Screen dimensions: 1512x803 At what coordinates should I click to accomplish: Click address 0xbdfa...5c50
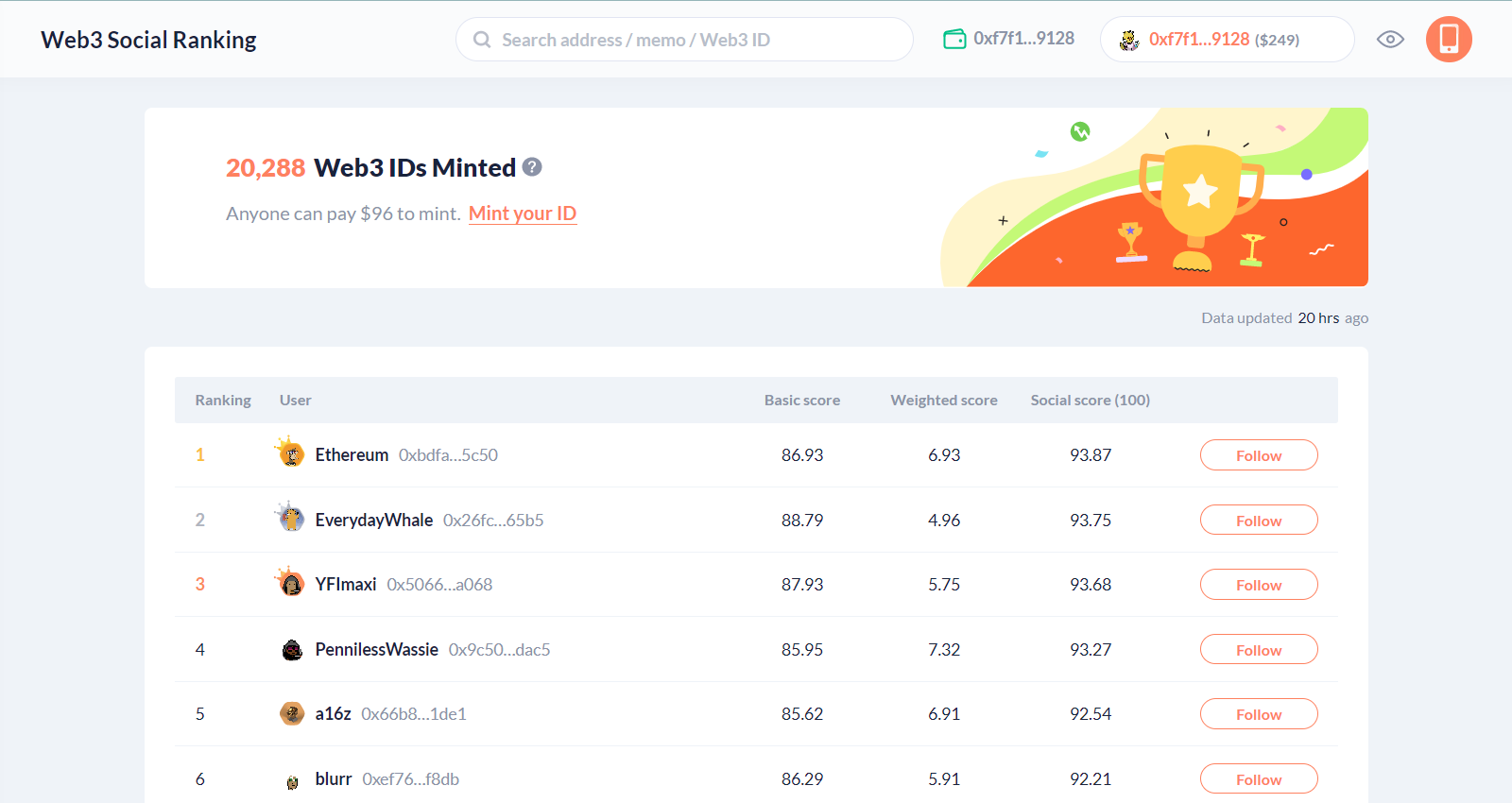(448, 455)
